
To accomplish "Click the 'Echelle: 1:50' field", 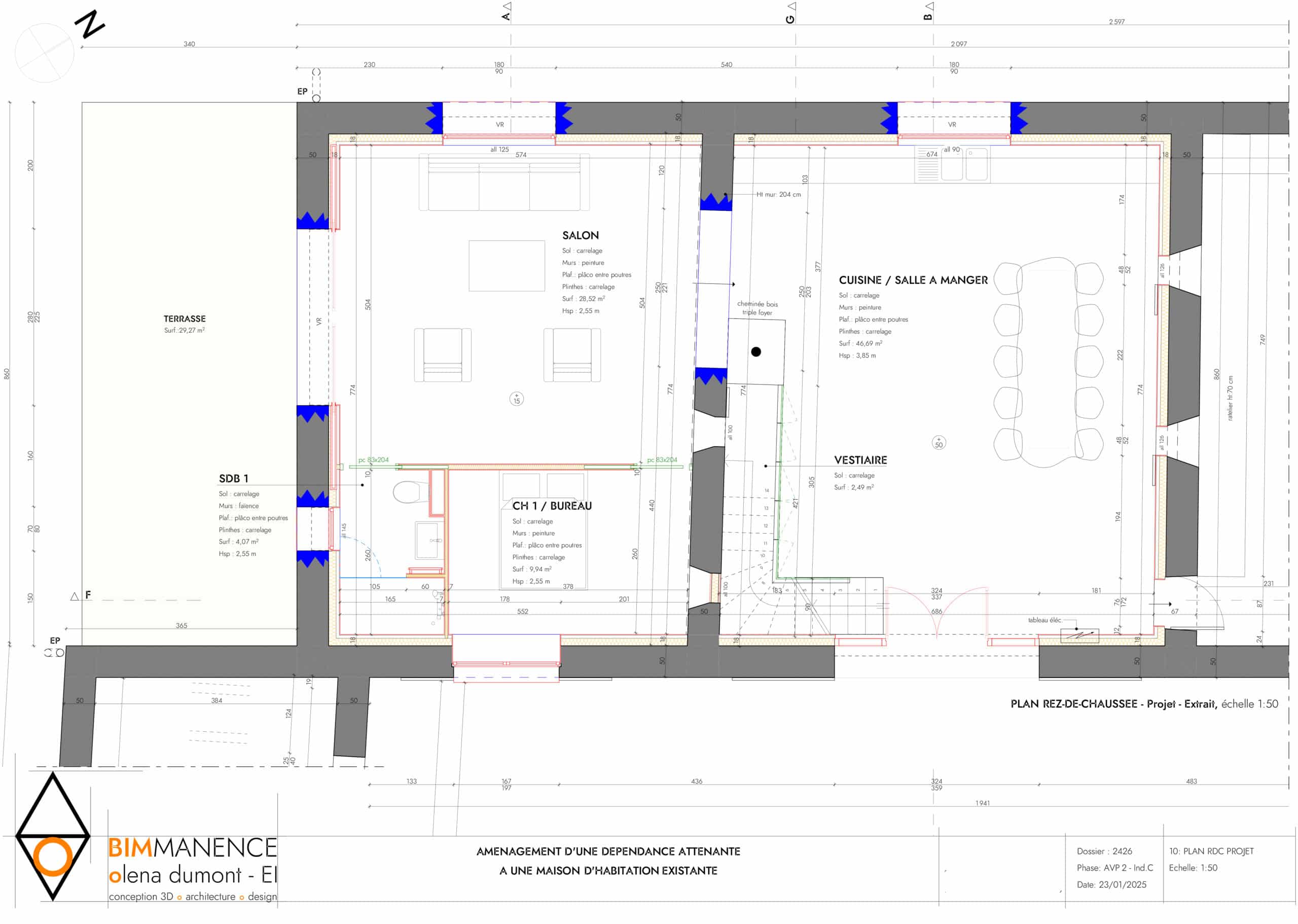I will pos(1193,868).
